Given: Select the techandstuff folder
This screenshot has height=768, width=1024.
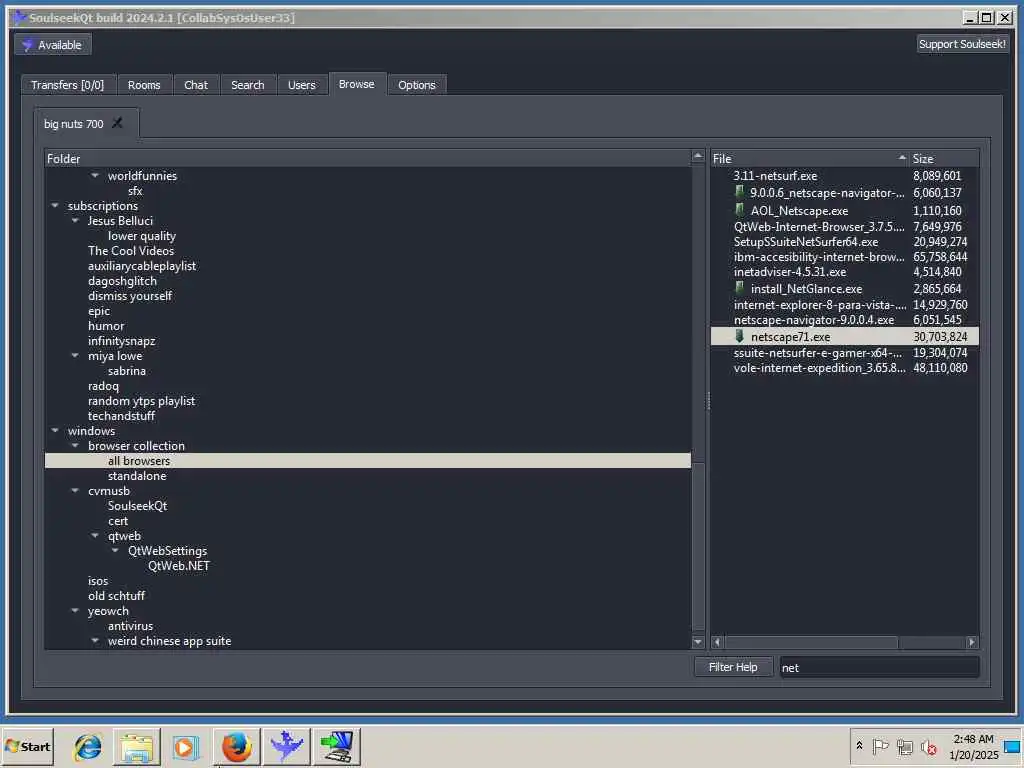Looking at the screenshot, I should click(x=121, y=416).
